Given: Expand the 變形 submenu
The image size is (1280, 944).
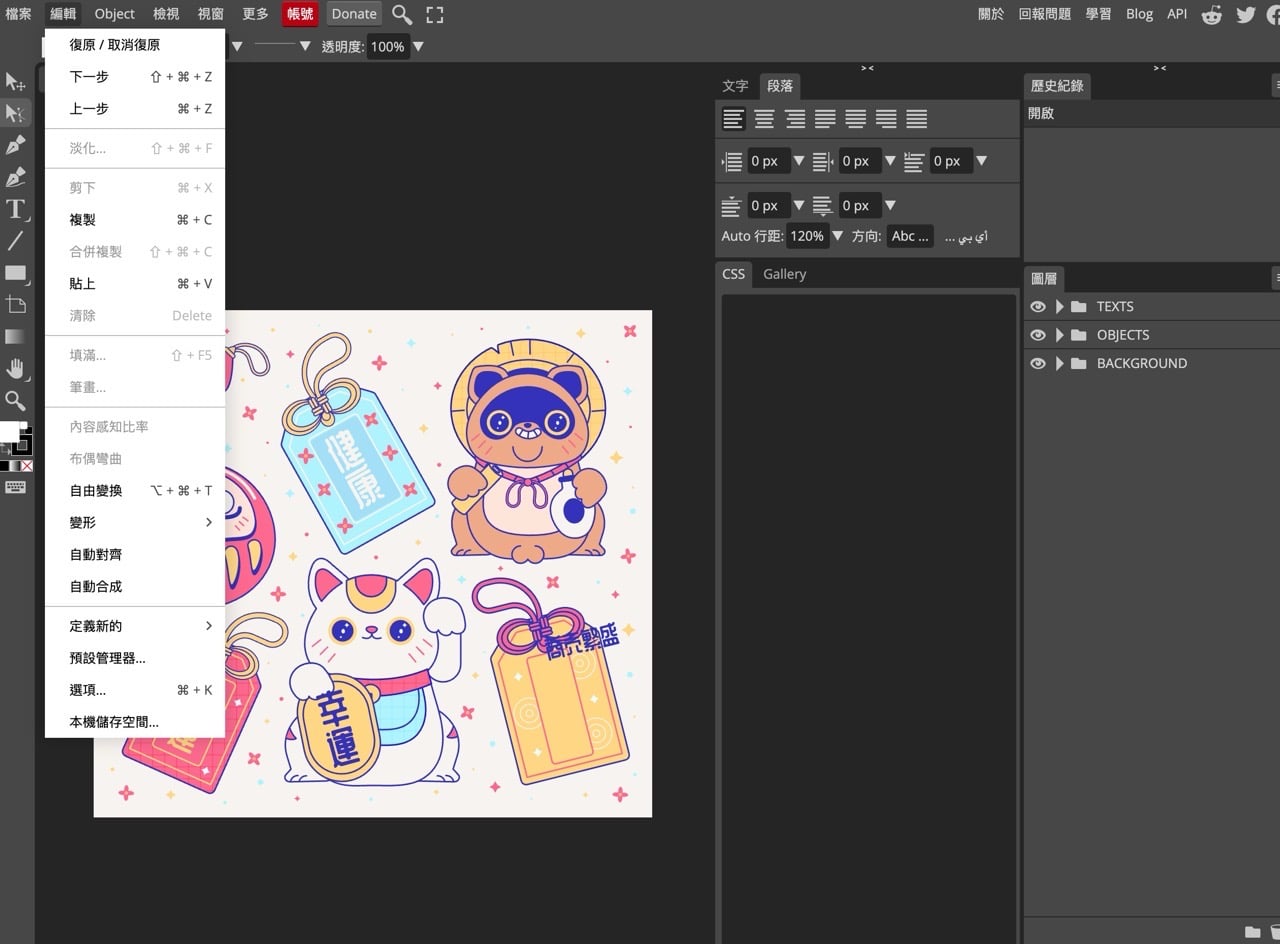Looking at the screenshot, I should [x=135, y=522].
